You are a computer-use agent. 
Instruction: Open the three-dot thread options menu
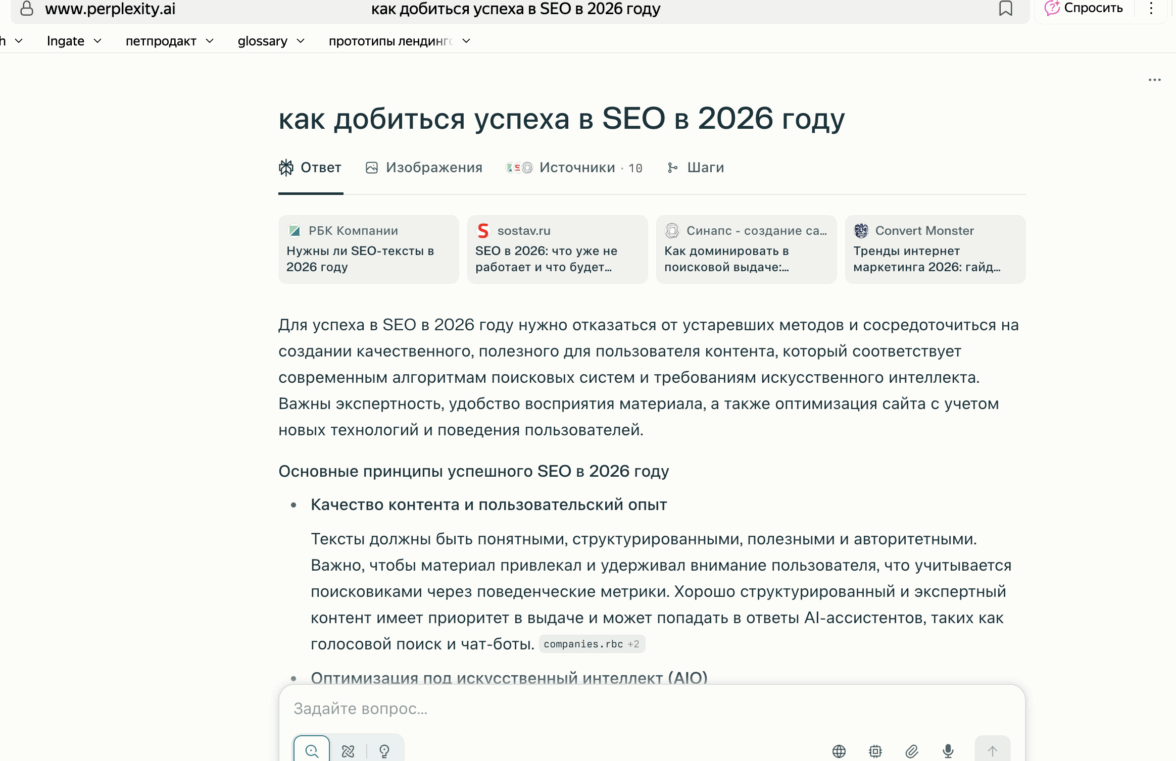point(1154,80)
